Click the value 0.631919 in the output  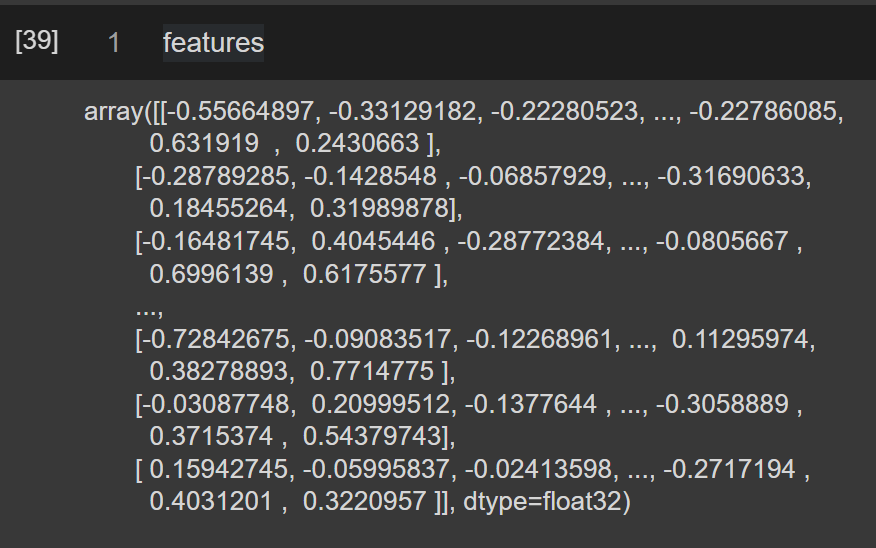204,144
